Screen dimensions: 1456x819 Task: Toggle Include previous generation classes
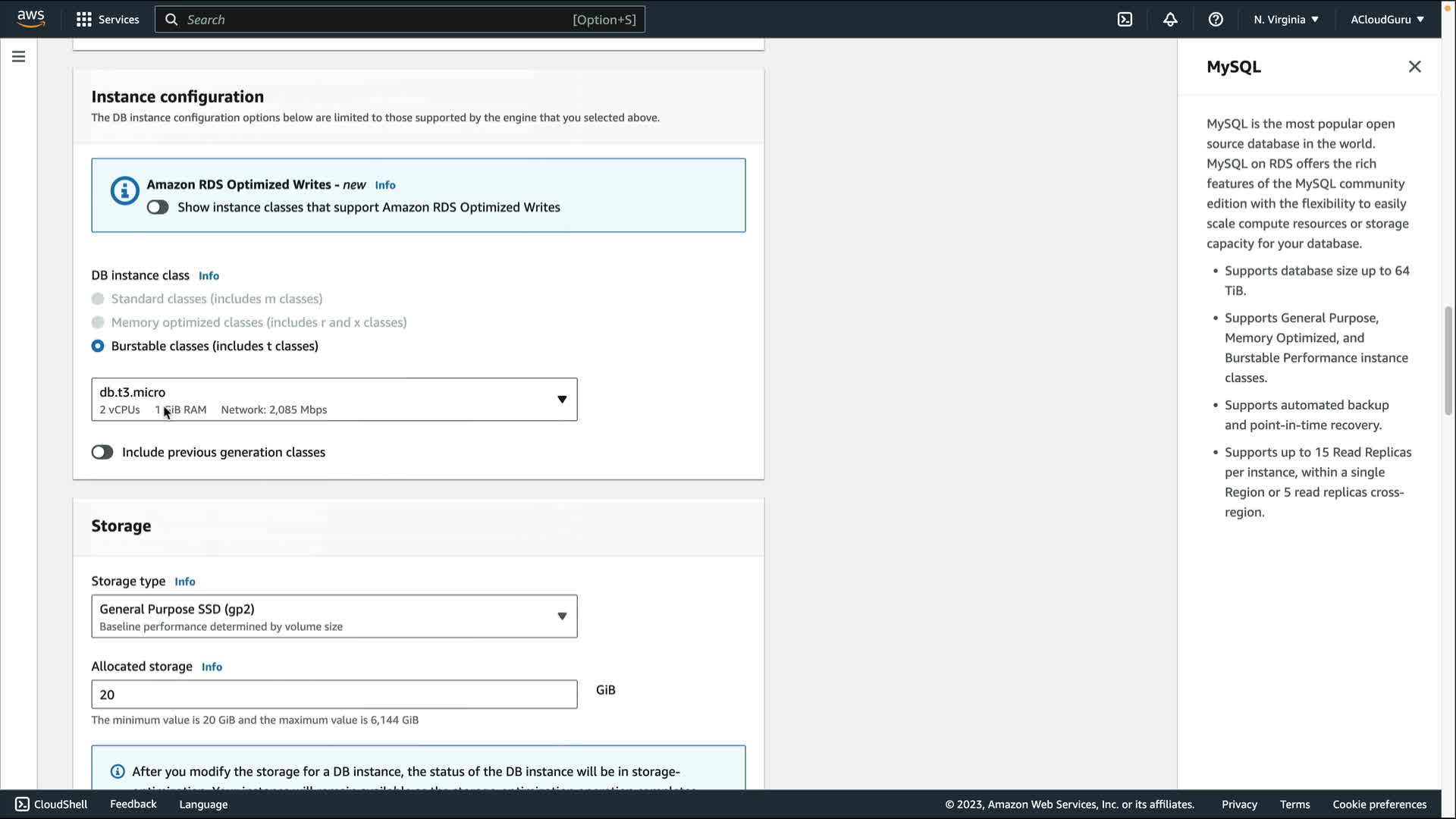(102, 452)
